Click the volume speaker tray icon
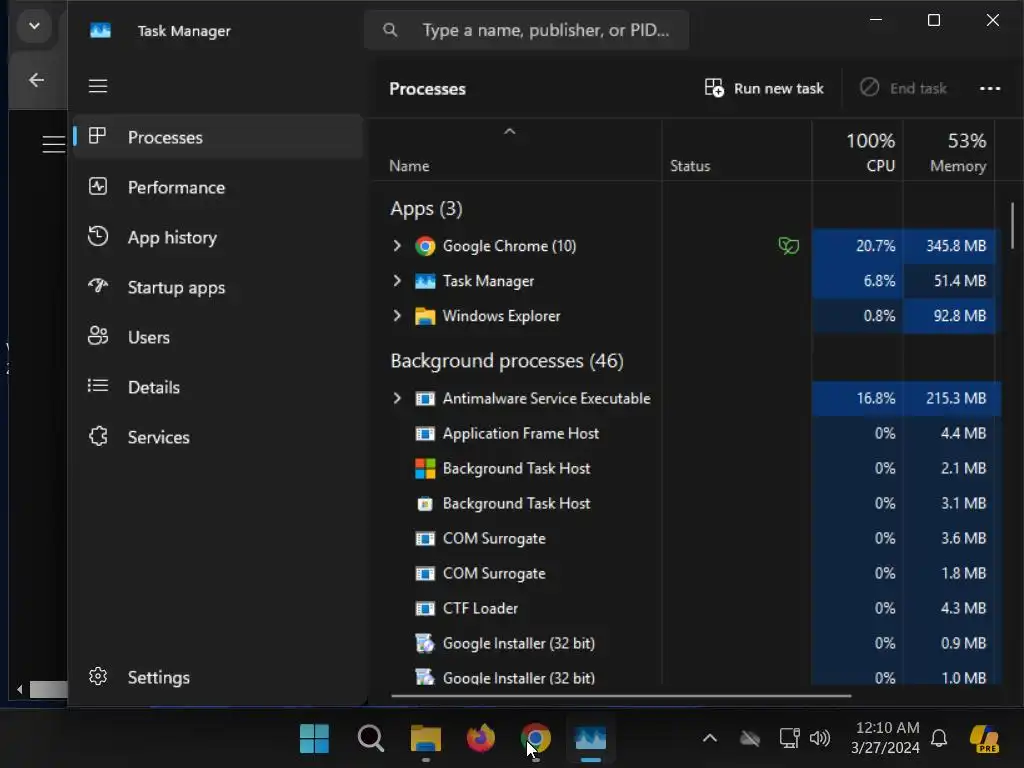1024x768 pixels. [820, 739]
